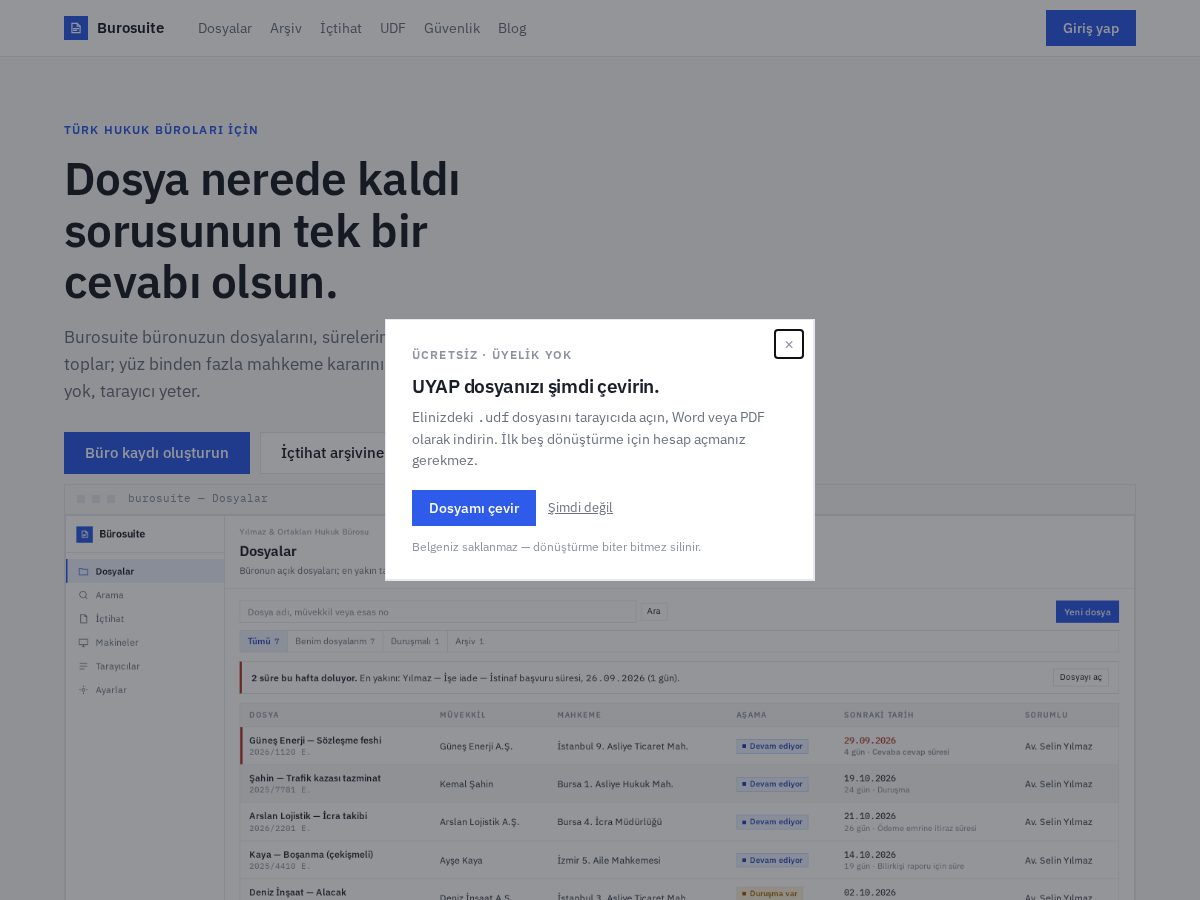Click Bursa 4. İcra Müdürlüğü cell

click(610, 822)
